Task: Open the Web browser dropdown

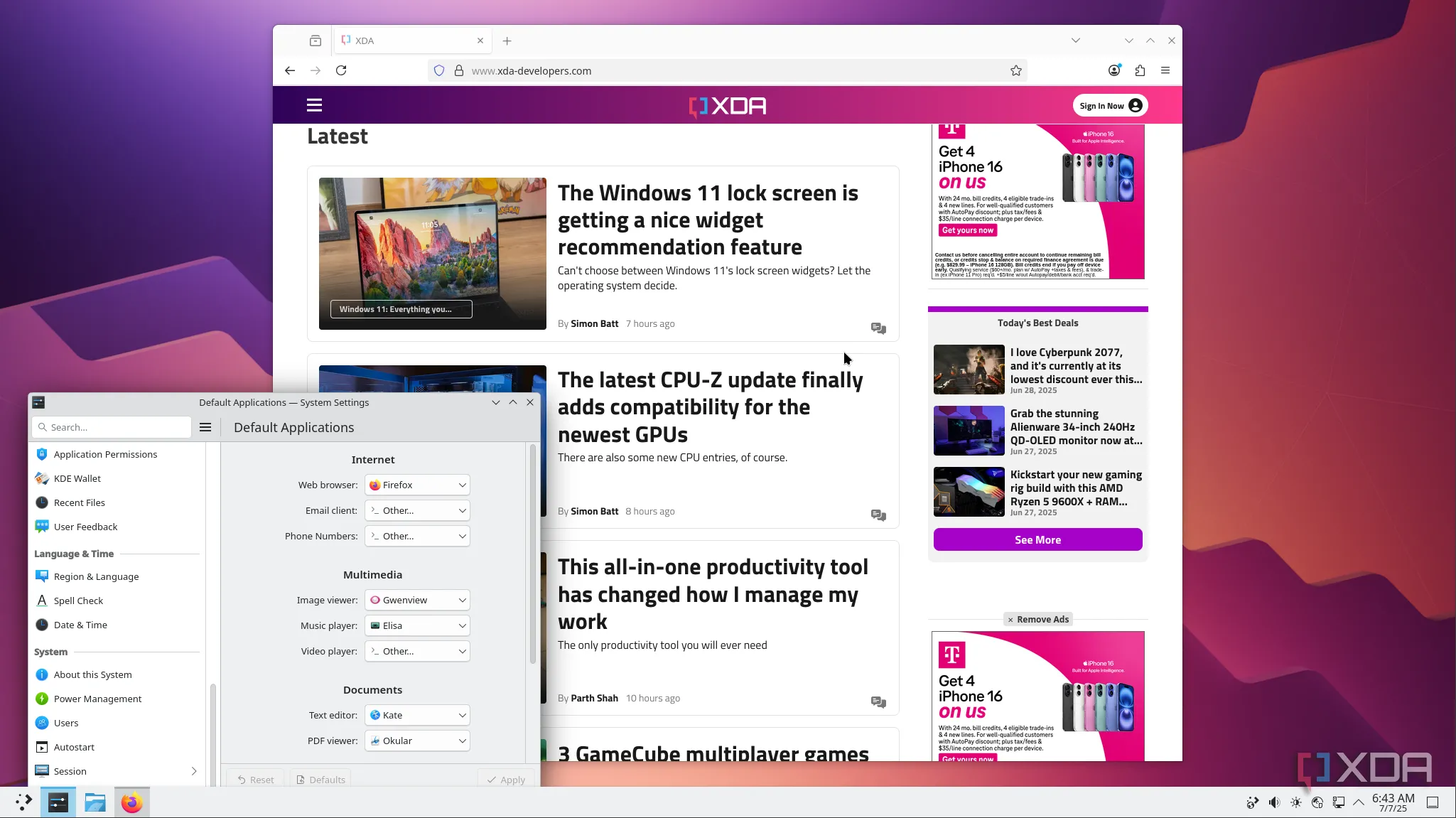Action: point(417,485)
